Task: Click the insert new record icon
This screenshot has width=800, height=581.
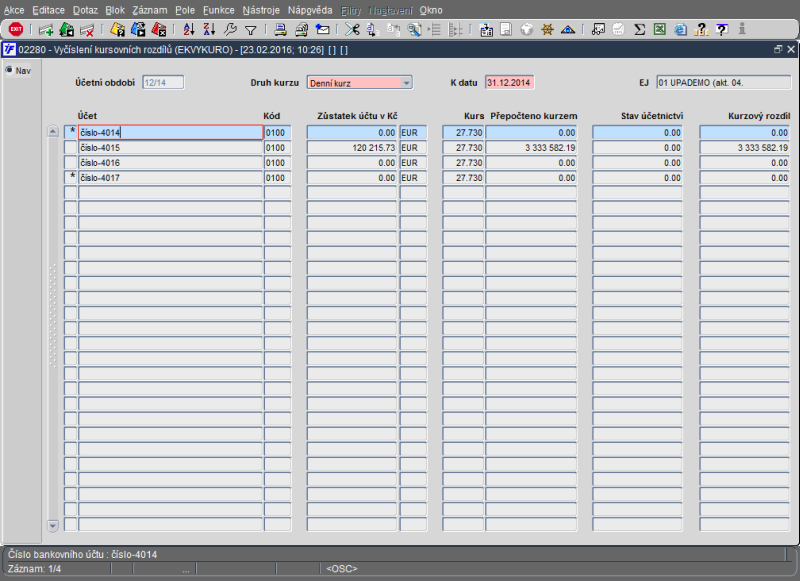Action: tap(46, 29)
